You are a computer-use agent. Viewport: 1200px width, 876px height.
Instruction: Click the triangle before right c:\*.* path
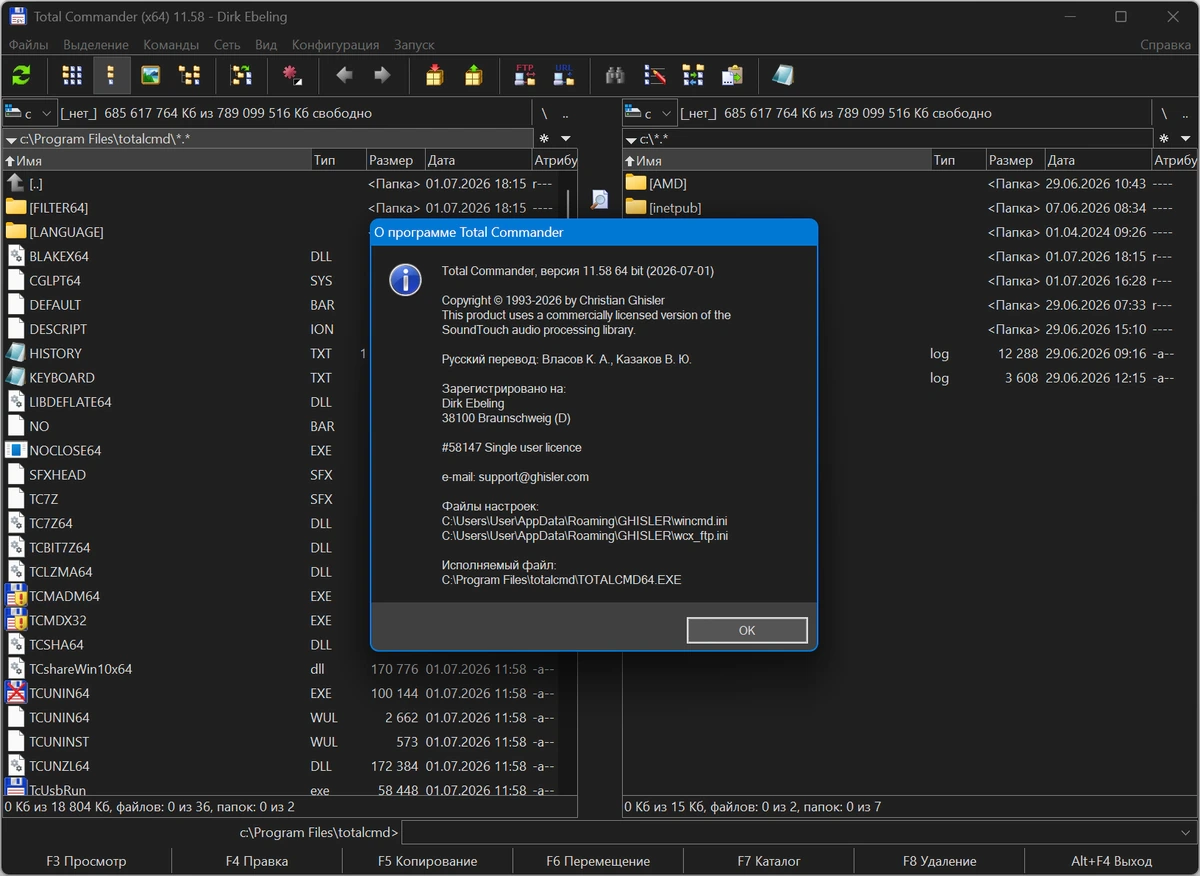pos(631,140)
